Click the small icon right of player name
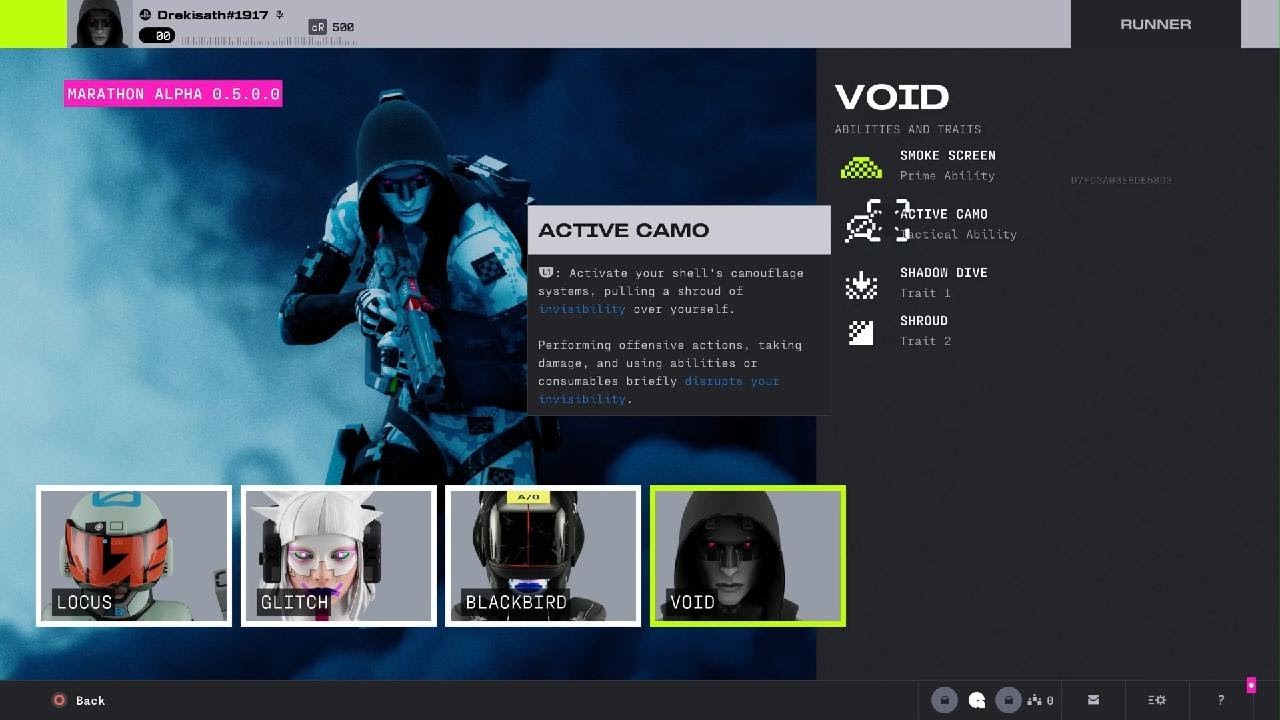This screenshot has width=1280, height=720. [280, 15]
